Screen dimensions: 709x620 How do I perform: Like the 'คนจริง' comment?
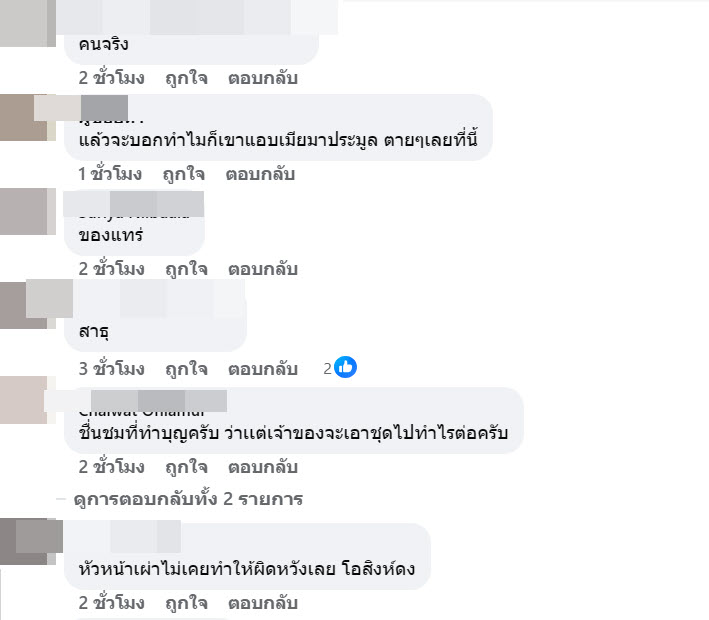186,78
